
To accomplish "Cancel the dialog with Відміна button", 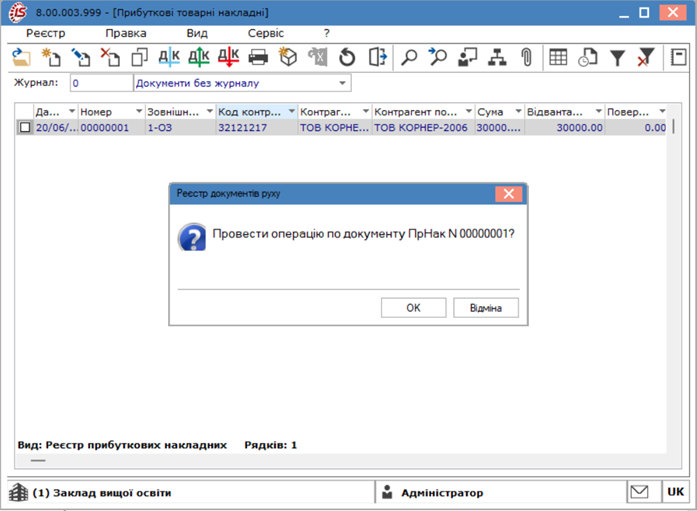I will pos(486,308).
